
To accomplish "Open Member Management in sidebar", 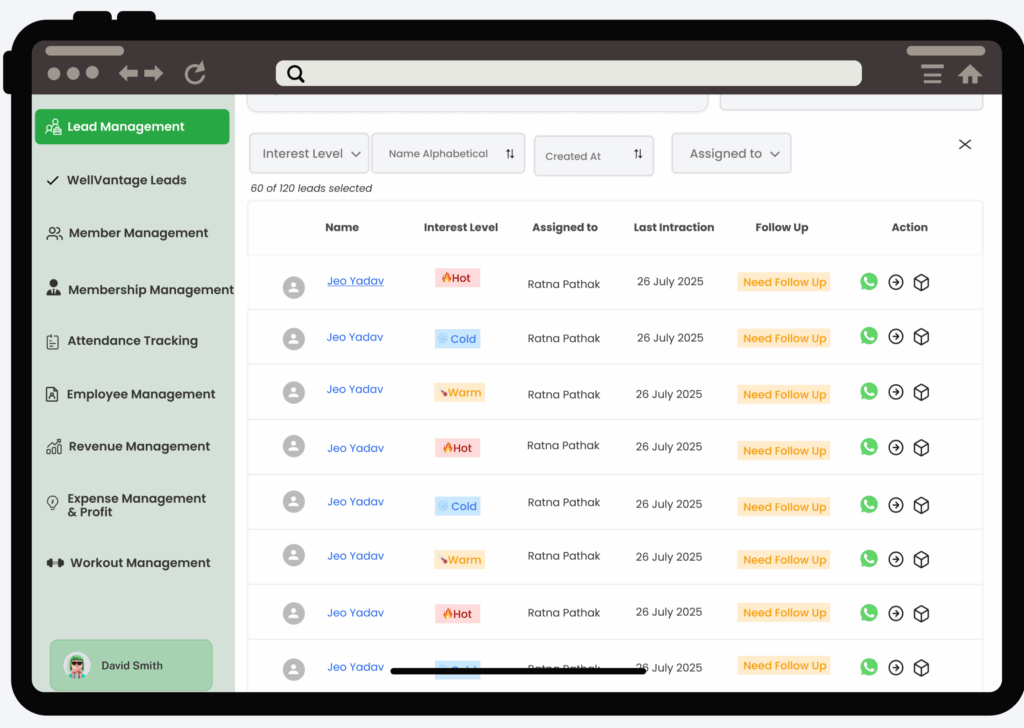I will [x=138, y=233].
